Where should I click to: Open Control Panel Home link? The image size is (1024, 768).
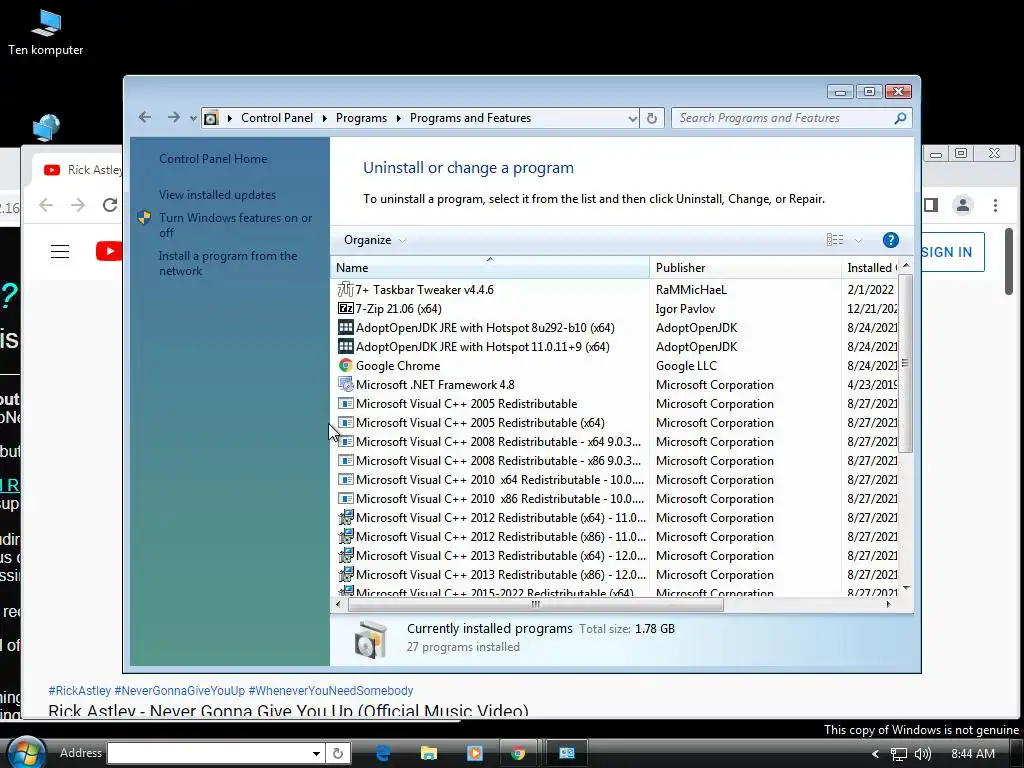pyautogui.click(x=213, y=159)
